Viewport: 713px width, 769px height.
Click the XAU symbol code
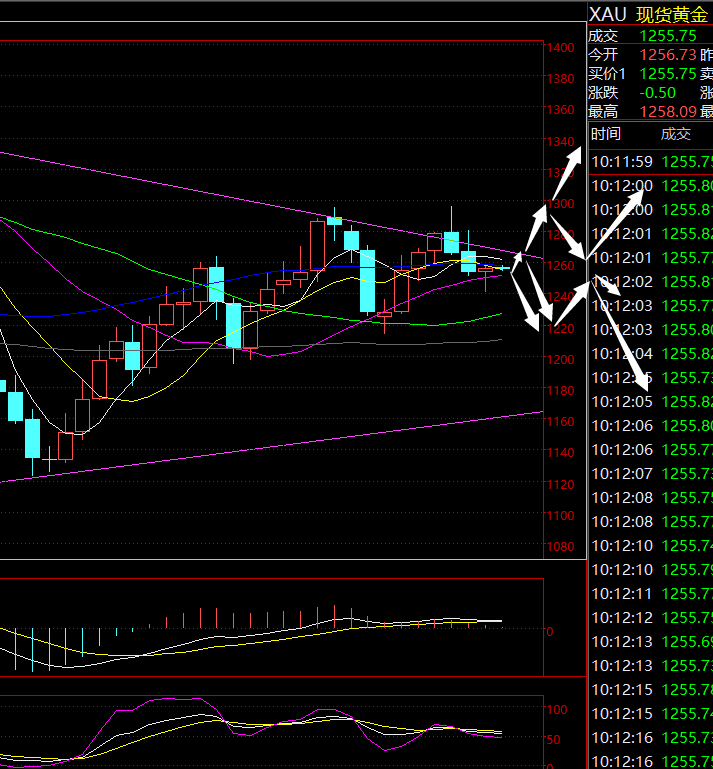[608, 14]
